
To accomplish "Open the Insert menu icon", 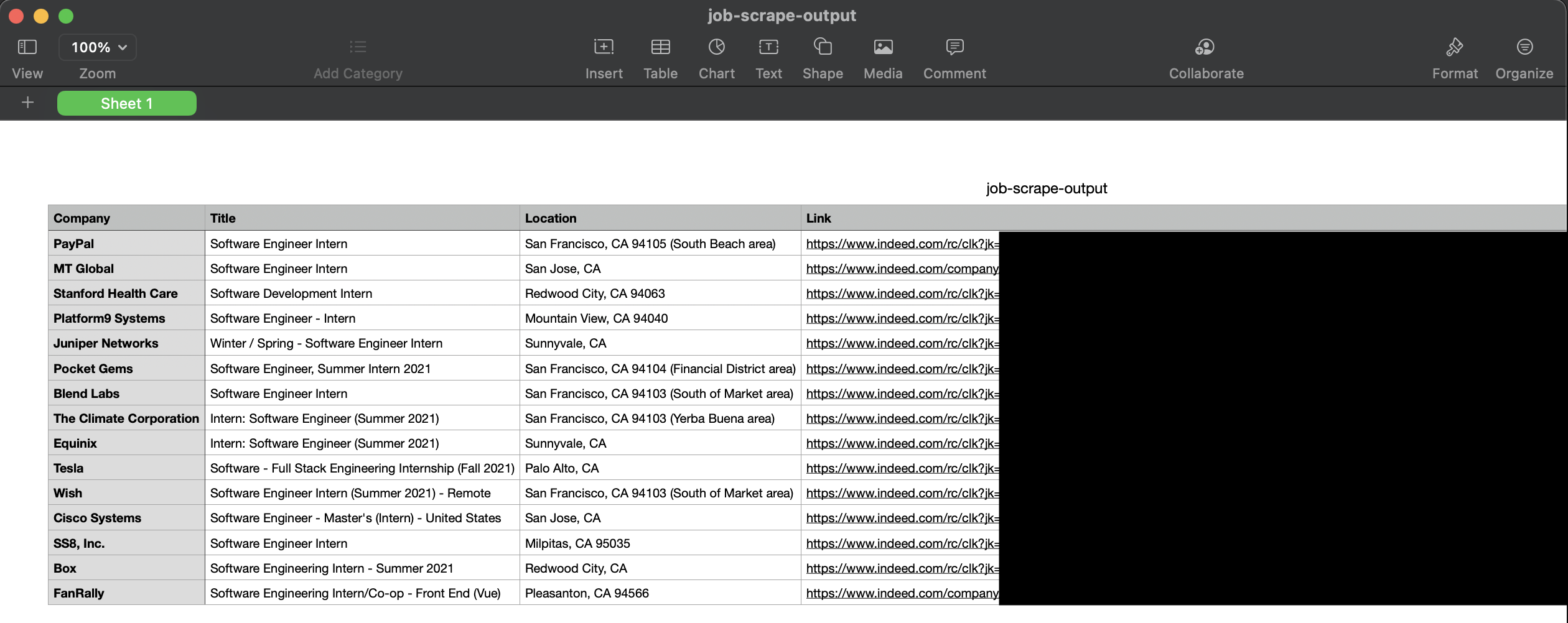I will (x=604, y=47).
